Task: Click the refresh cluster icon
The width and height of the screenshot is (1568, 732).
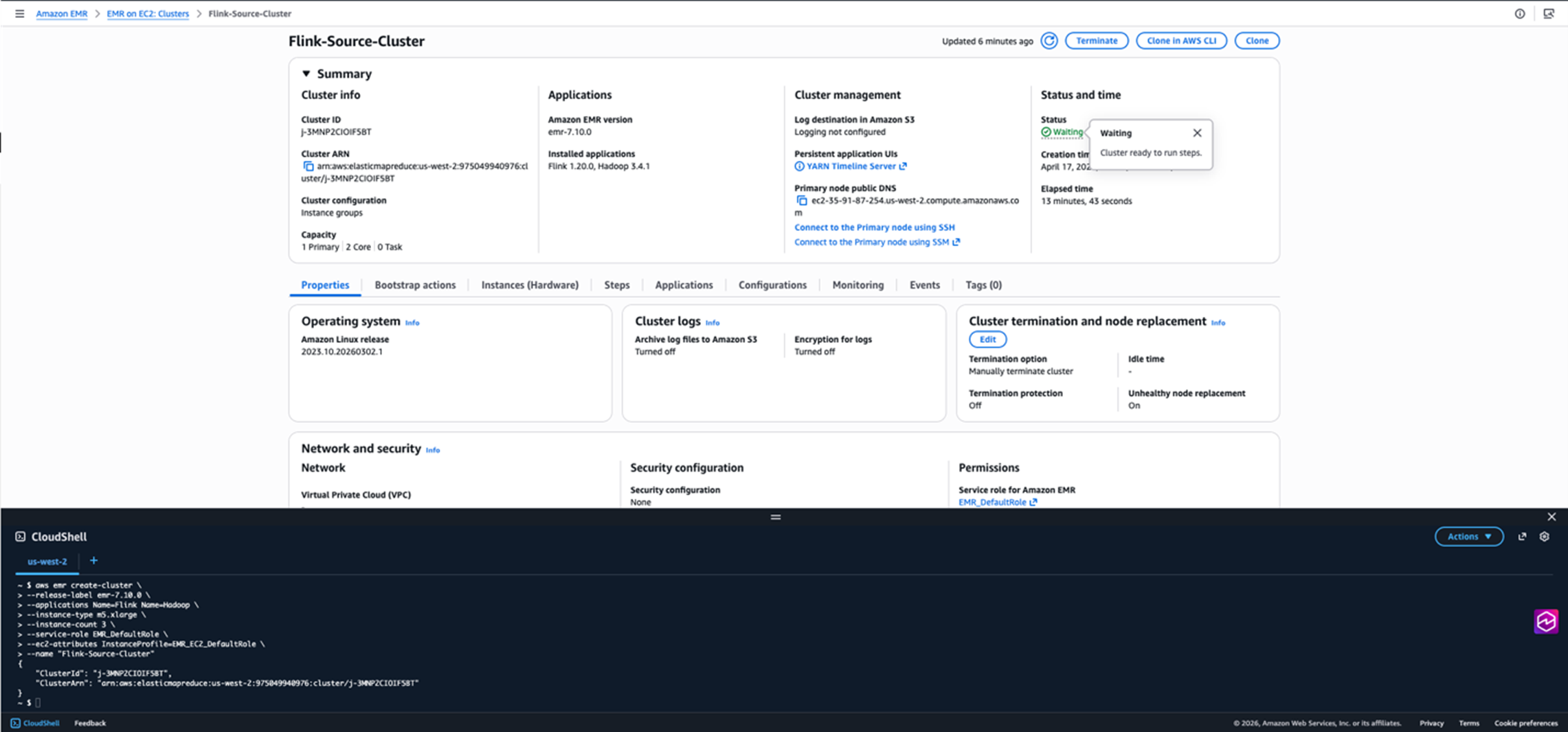Action: point(1049,41)
